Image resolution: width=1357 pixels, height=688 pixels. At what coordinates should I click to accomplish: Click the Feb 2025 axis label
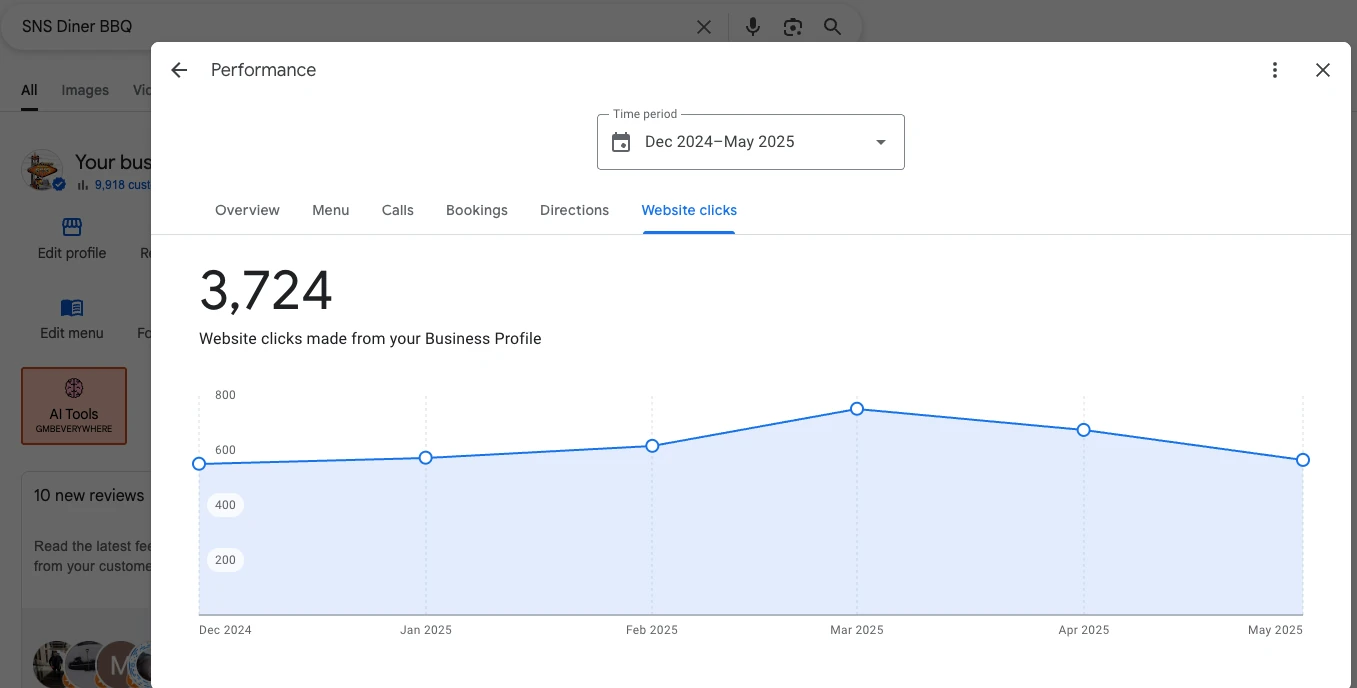[x=652, y=630]
